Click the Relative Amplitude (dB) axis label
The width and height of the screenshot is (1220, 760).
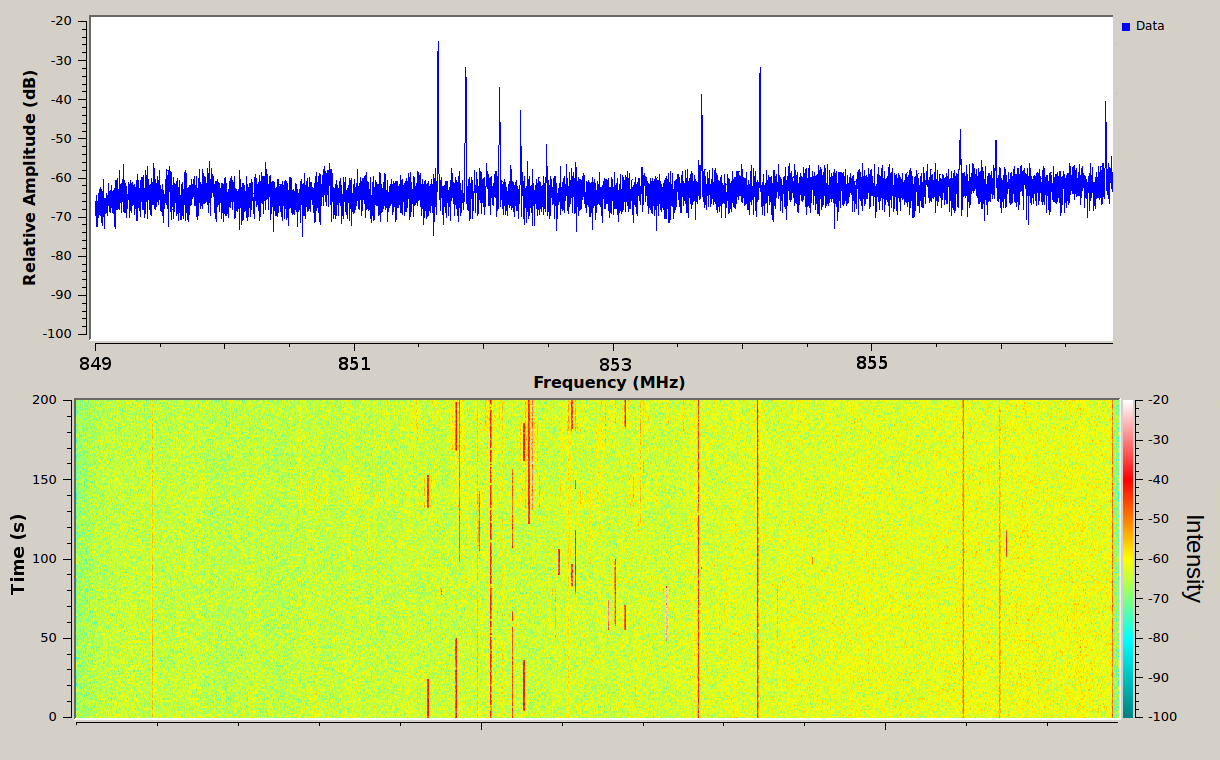click(x=28, y=174)
